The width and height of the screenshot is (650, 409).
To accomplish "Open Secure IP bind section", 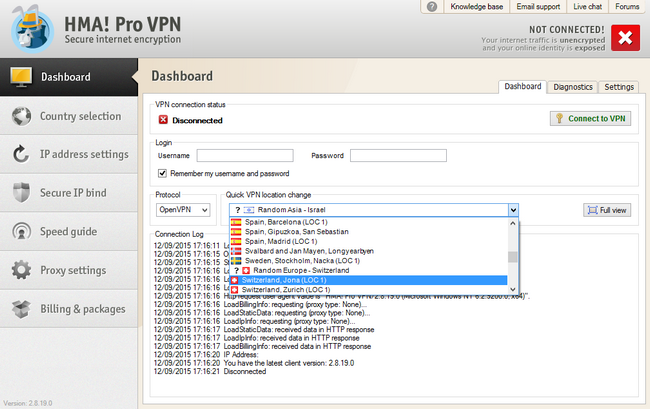I will [x=69, y=193].
